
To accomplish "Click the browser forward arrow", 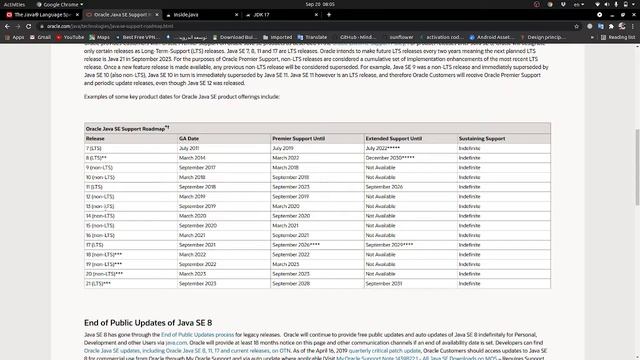I will [18, 26].
